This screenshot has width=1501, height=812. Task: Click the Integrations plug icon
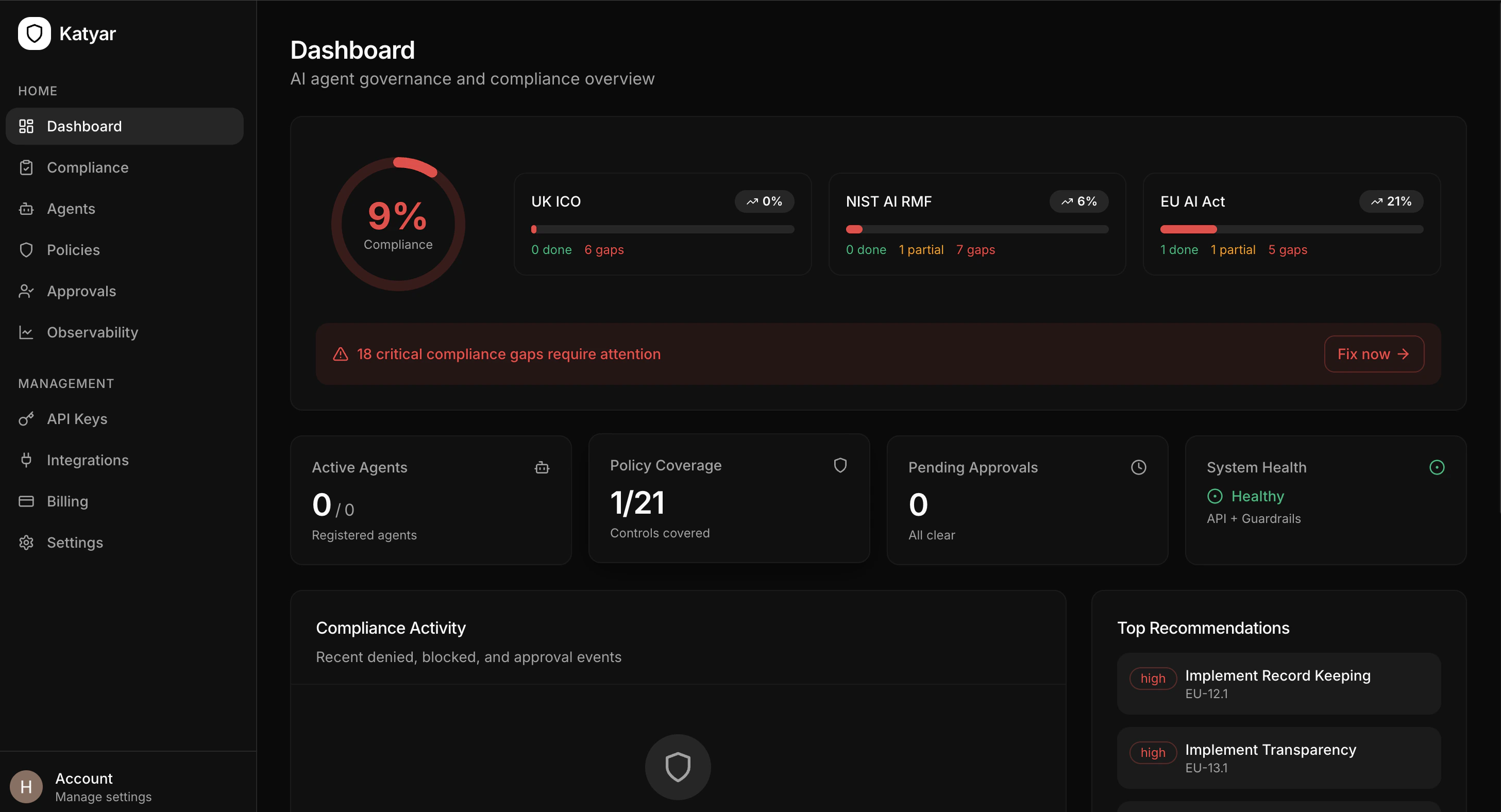(27, 460)
